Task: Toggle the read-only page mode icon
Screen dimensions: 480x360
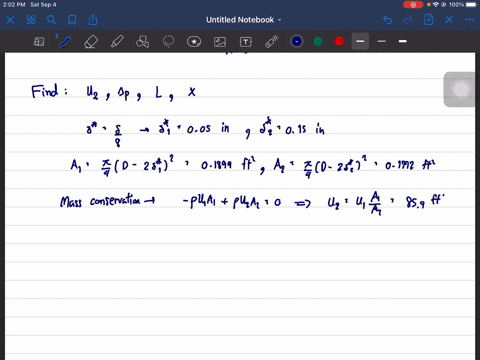Action: pos(39,42)
